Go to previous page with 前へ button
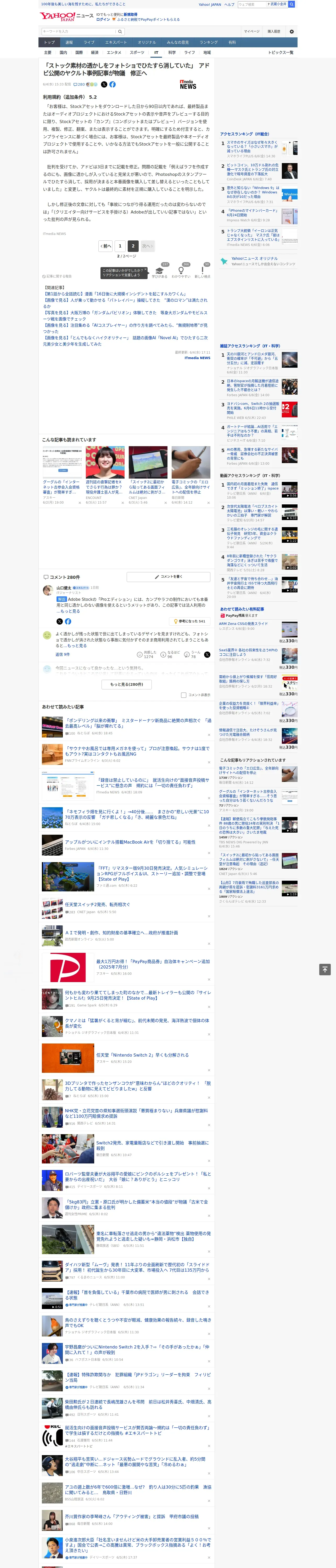336x1568 pixels. click(x=106, y=246)
